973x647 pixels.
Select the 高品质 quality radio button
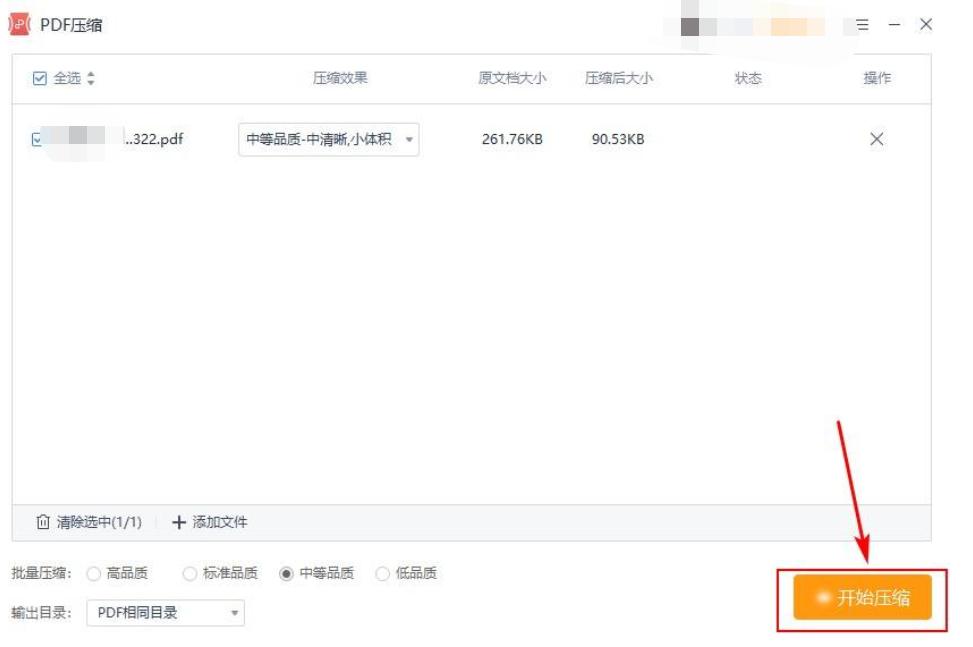coord(95,574)
